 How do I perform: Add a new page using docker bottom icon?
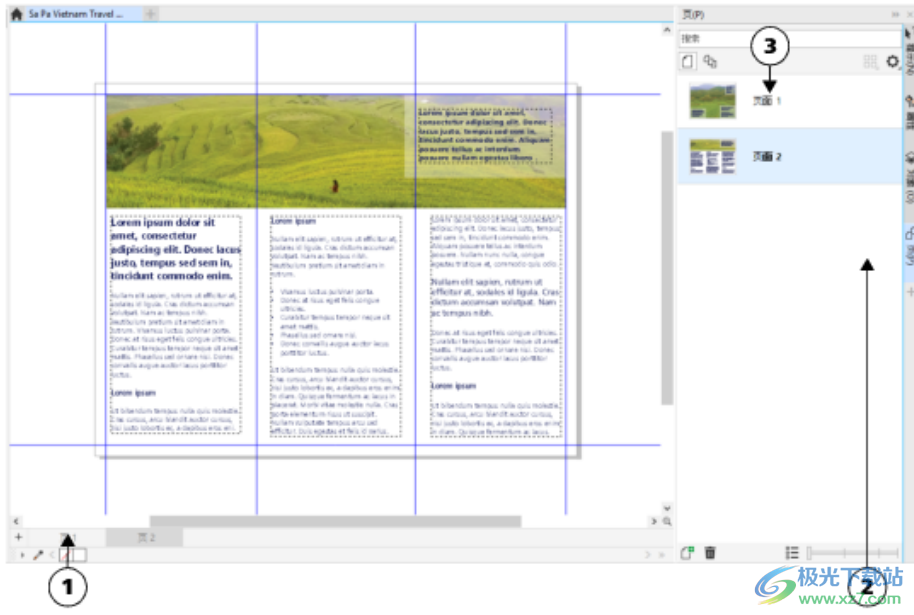687,553
